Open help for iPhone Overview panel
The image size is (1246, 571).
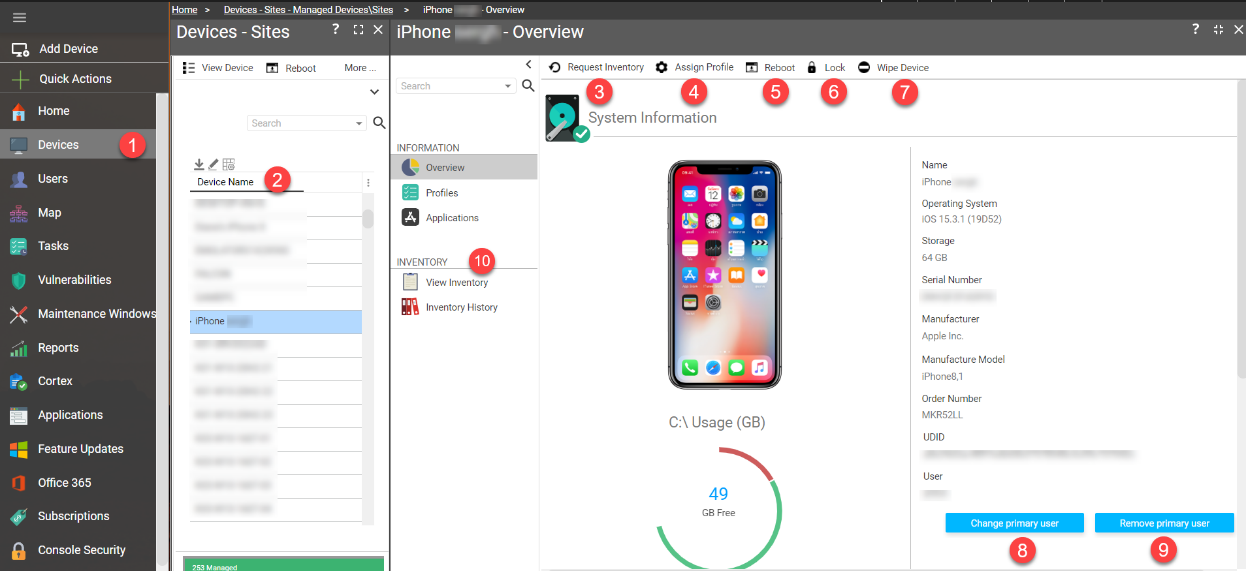coord(1195,30)
